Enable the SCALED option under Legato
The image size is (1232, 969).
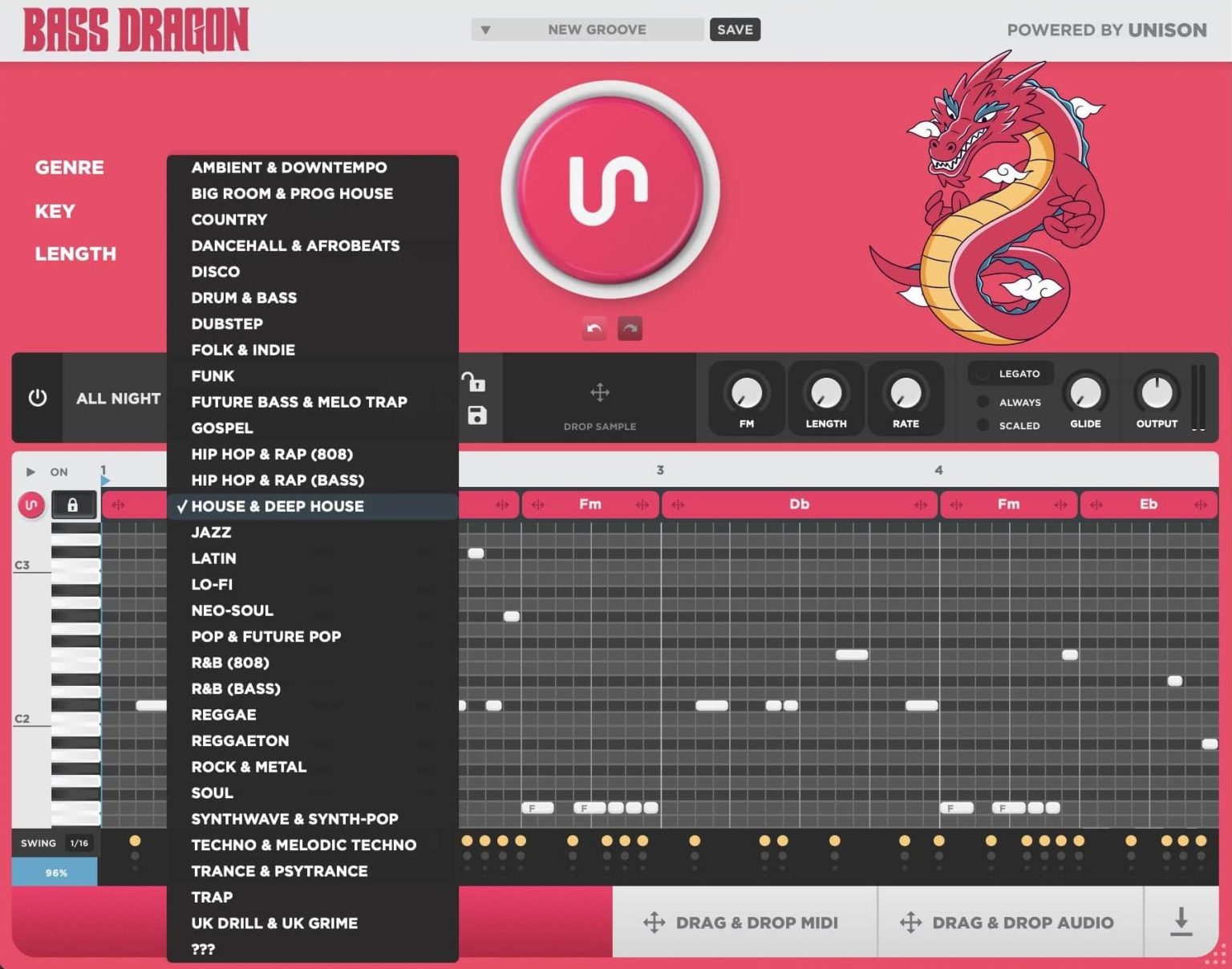(x=985, y=425)
